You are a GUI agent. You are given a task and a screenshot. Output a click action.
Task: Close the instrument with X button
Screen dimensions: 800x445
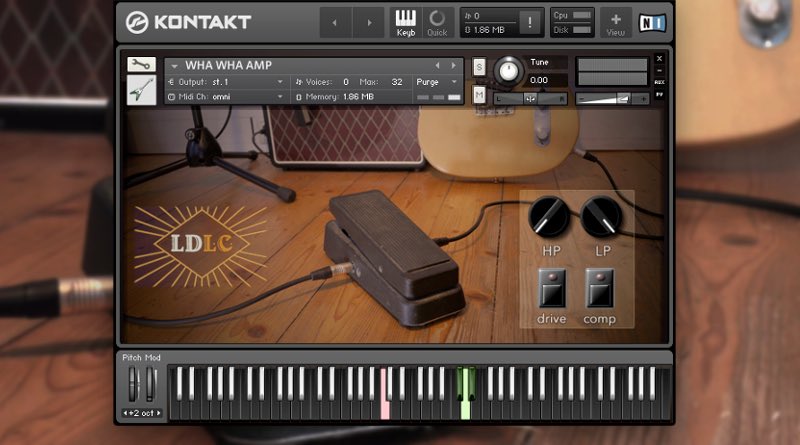tap(659, 59)
